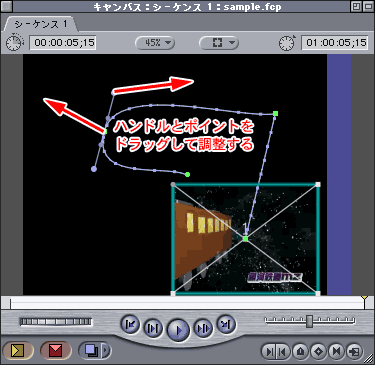Click the yellow playhead marker on scrubber bar
This screenshot has width=375, height=365.
365,298
